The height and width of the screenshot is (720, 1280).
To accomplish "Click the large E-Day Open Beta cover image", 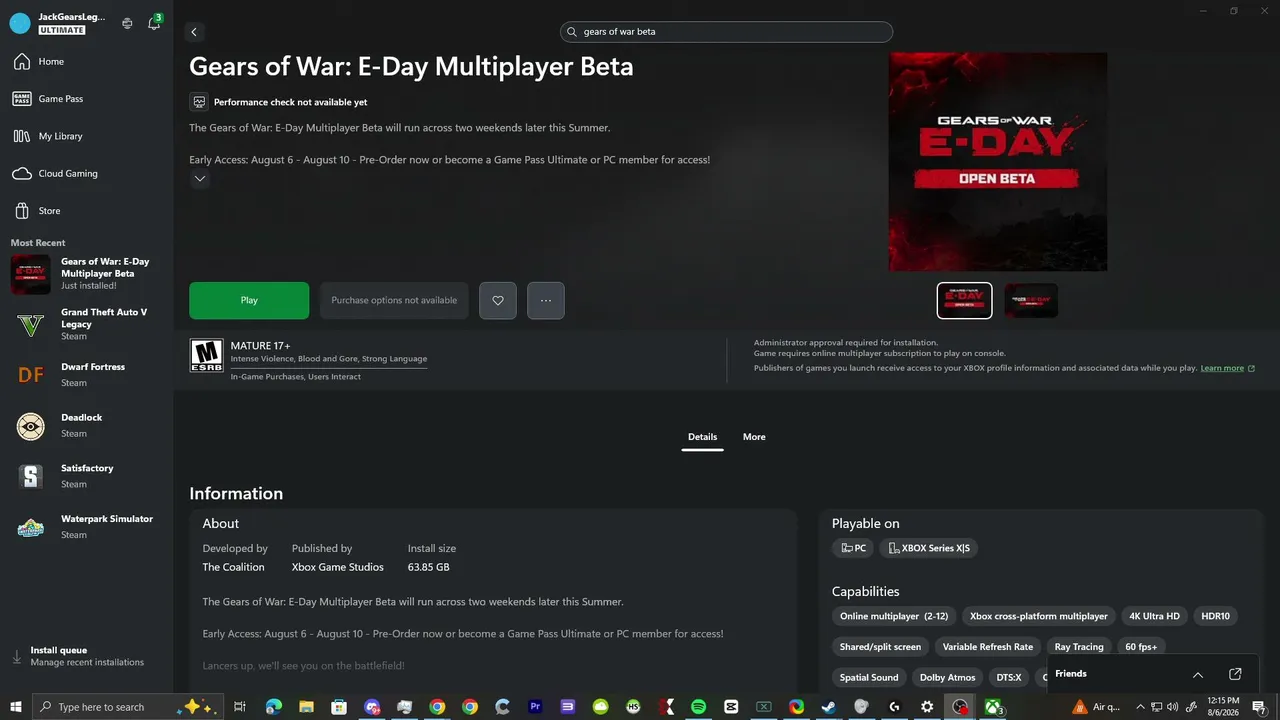I will (x=998, y=162).
